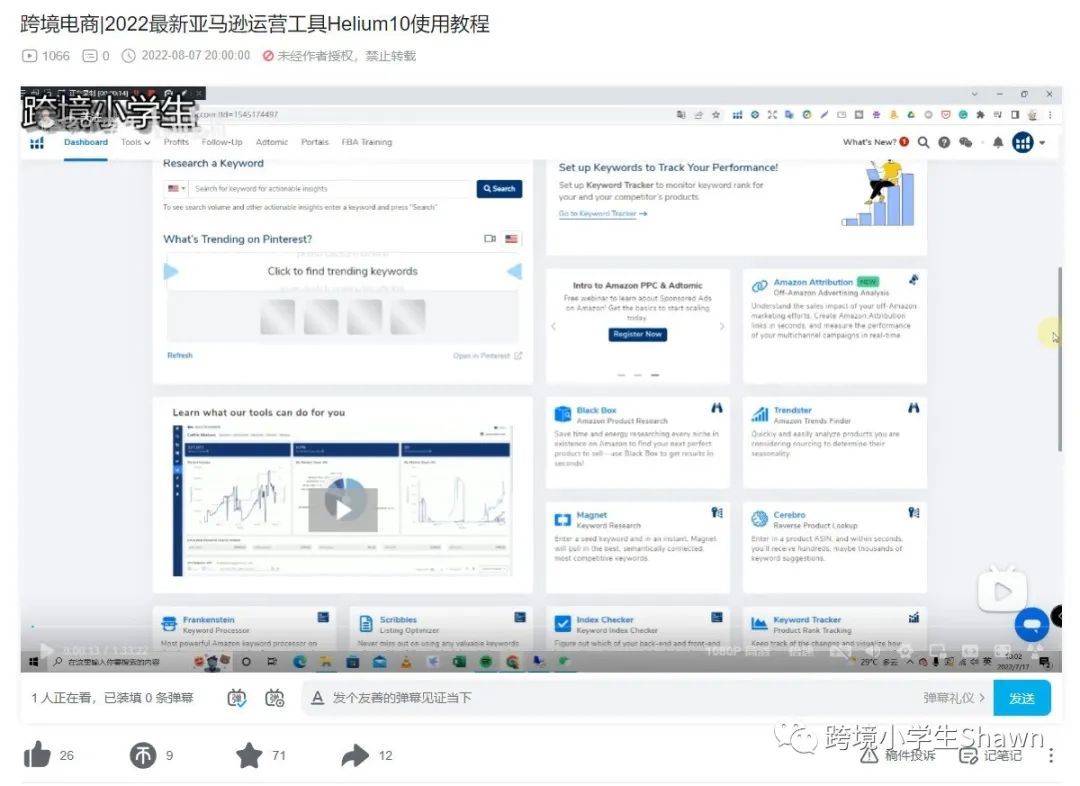The width and height of the screenshot is (1080, 786).
Task: Open the Frankenstein tool icon
Action: (x=169, y=624)
